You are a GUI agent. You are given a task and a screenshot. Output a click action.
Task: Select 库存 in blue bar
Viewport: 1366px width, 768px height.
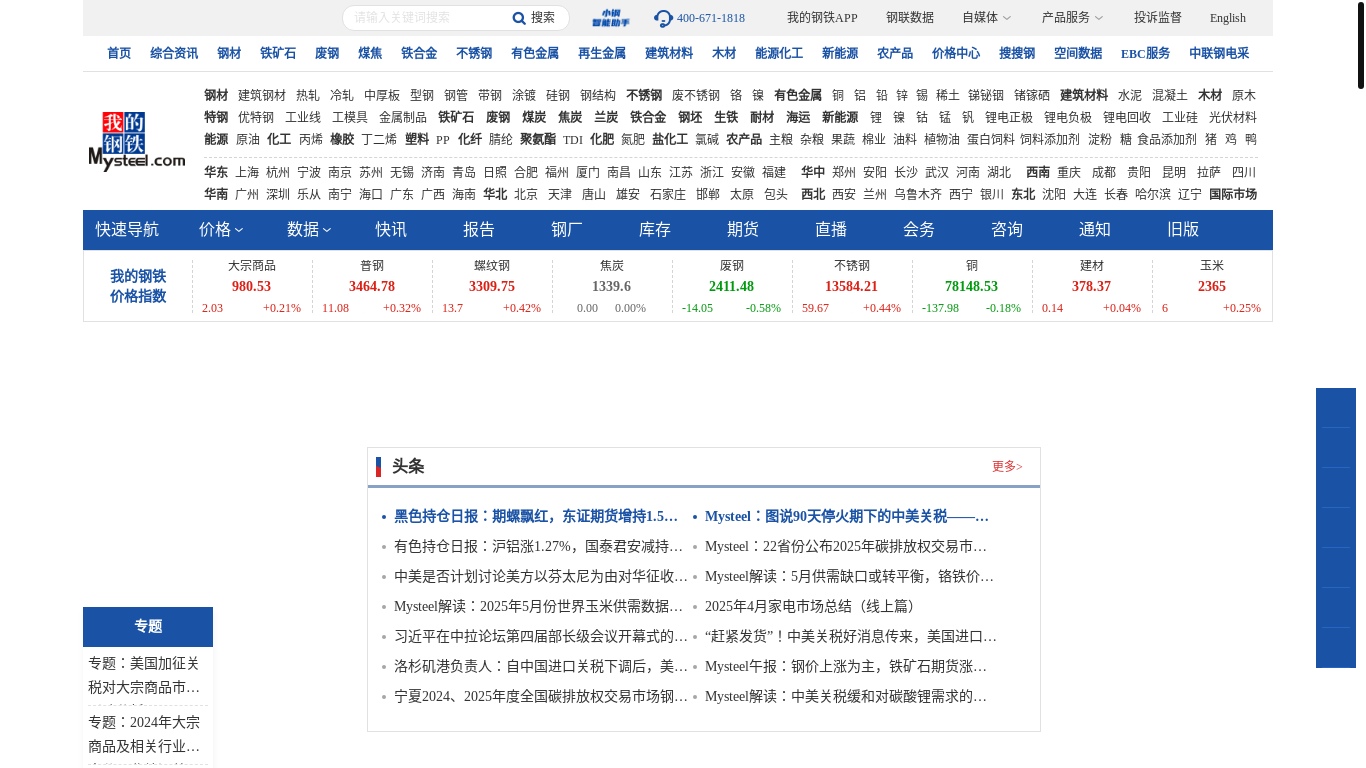click(655, 230)
